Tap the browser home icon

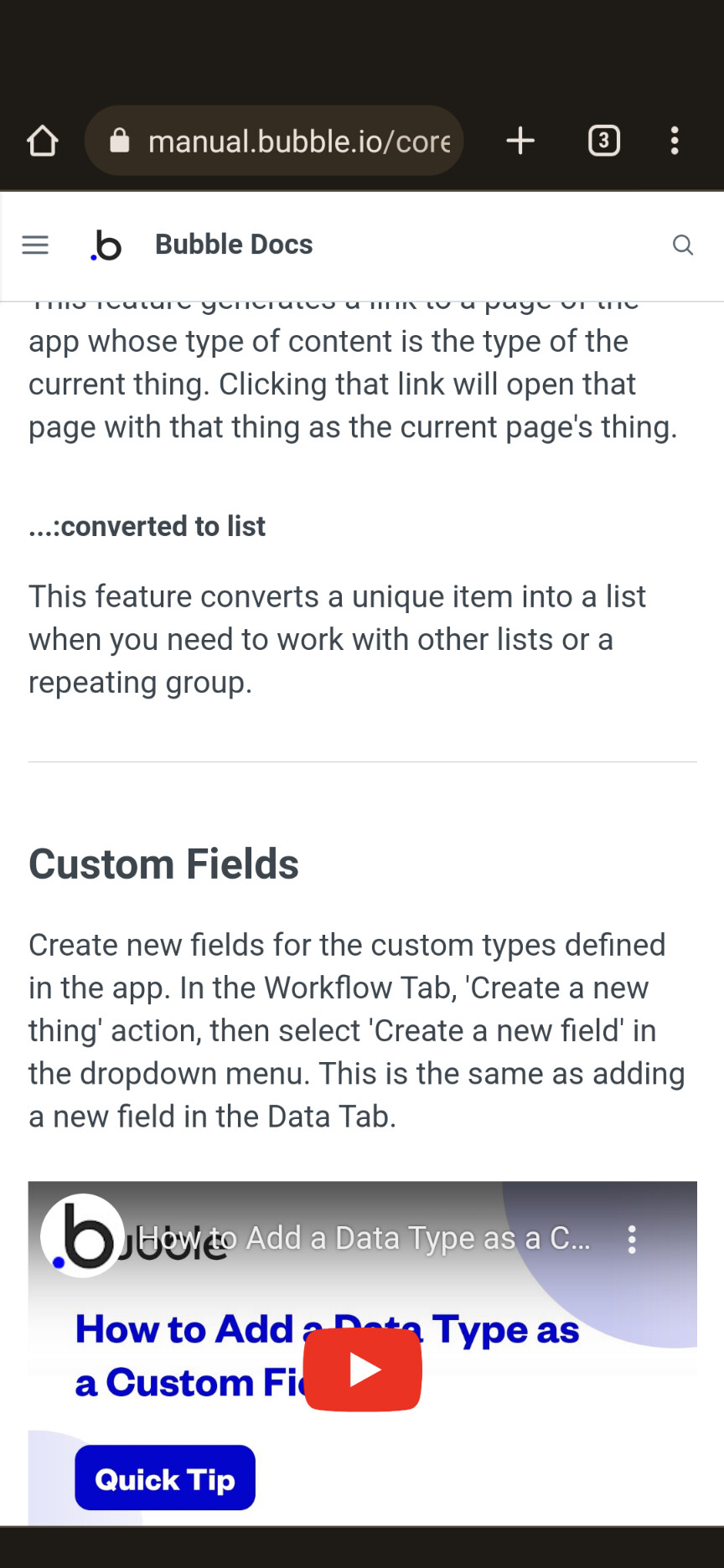coord(43,141)
